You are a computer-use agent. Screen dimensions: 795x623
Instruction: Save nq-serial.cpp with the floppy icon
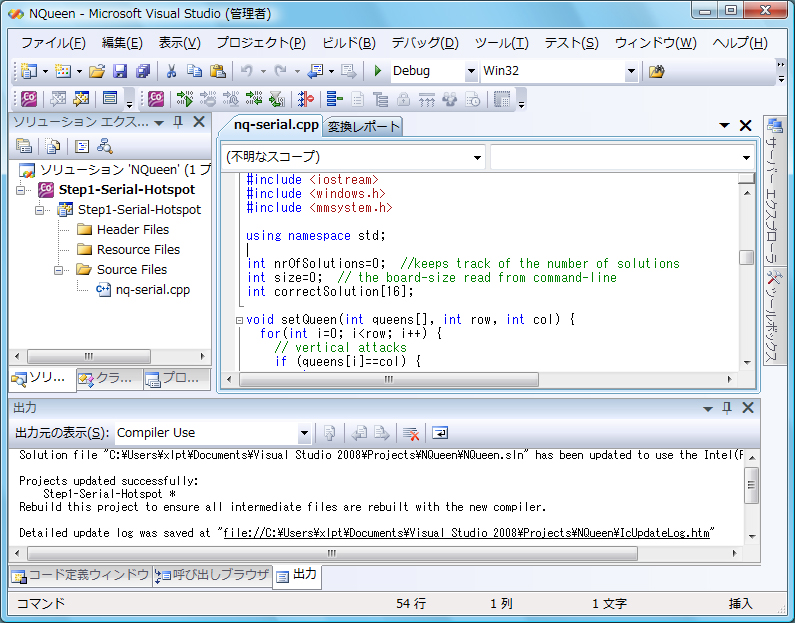point(120,71)
